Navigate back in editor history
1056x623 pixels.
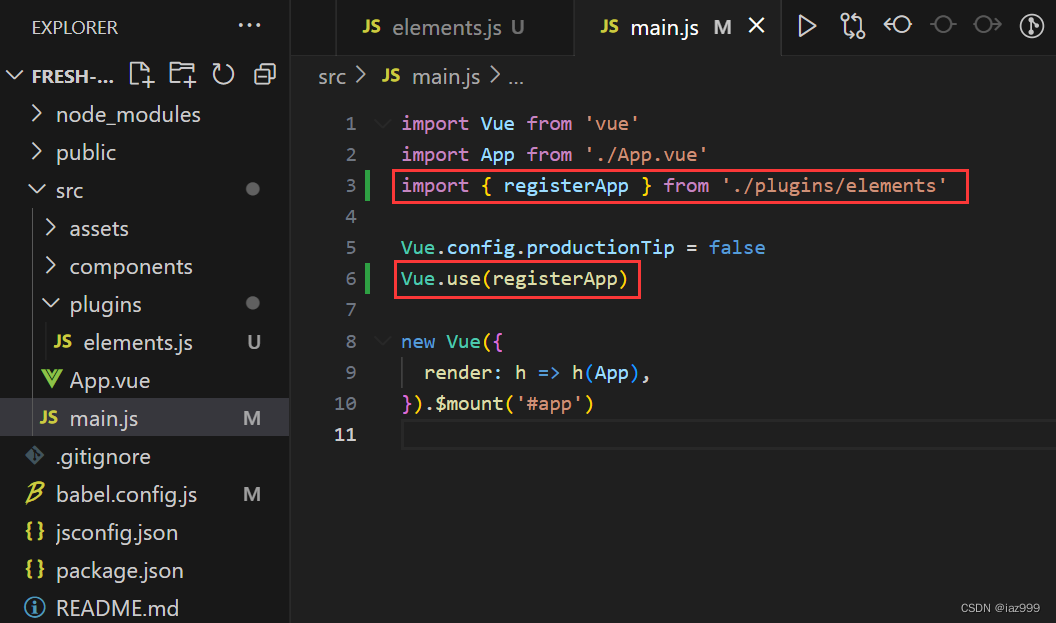(x=897, y=27)
